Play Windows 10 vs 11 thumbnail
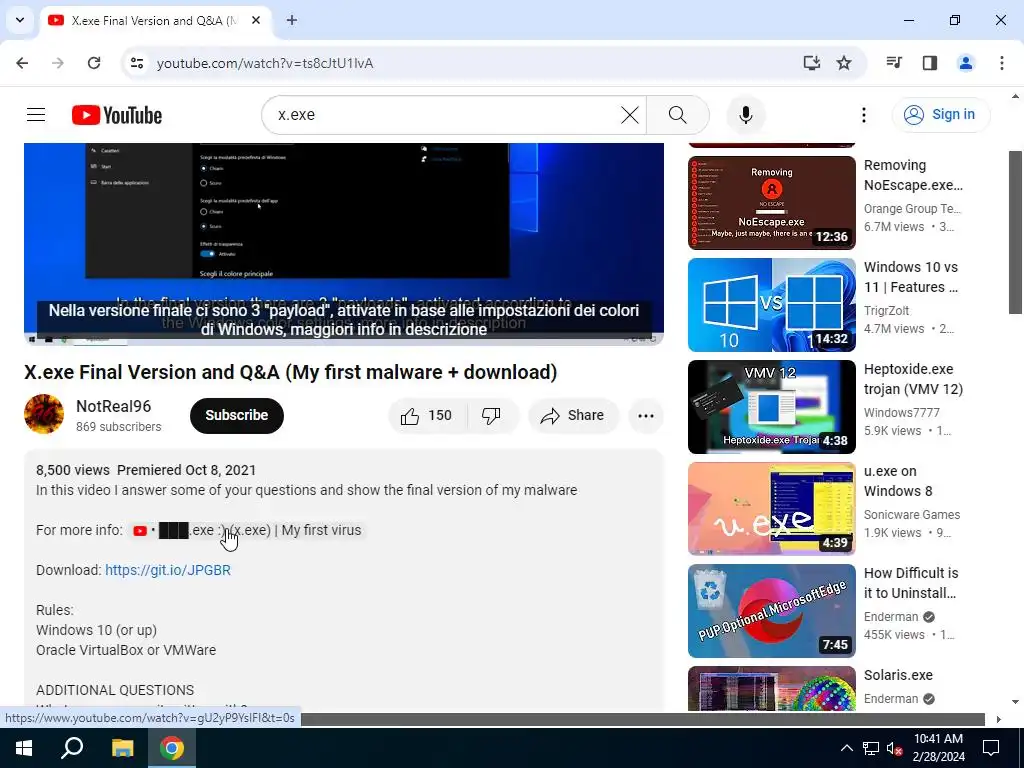 click(x=771, y=304)
